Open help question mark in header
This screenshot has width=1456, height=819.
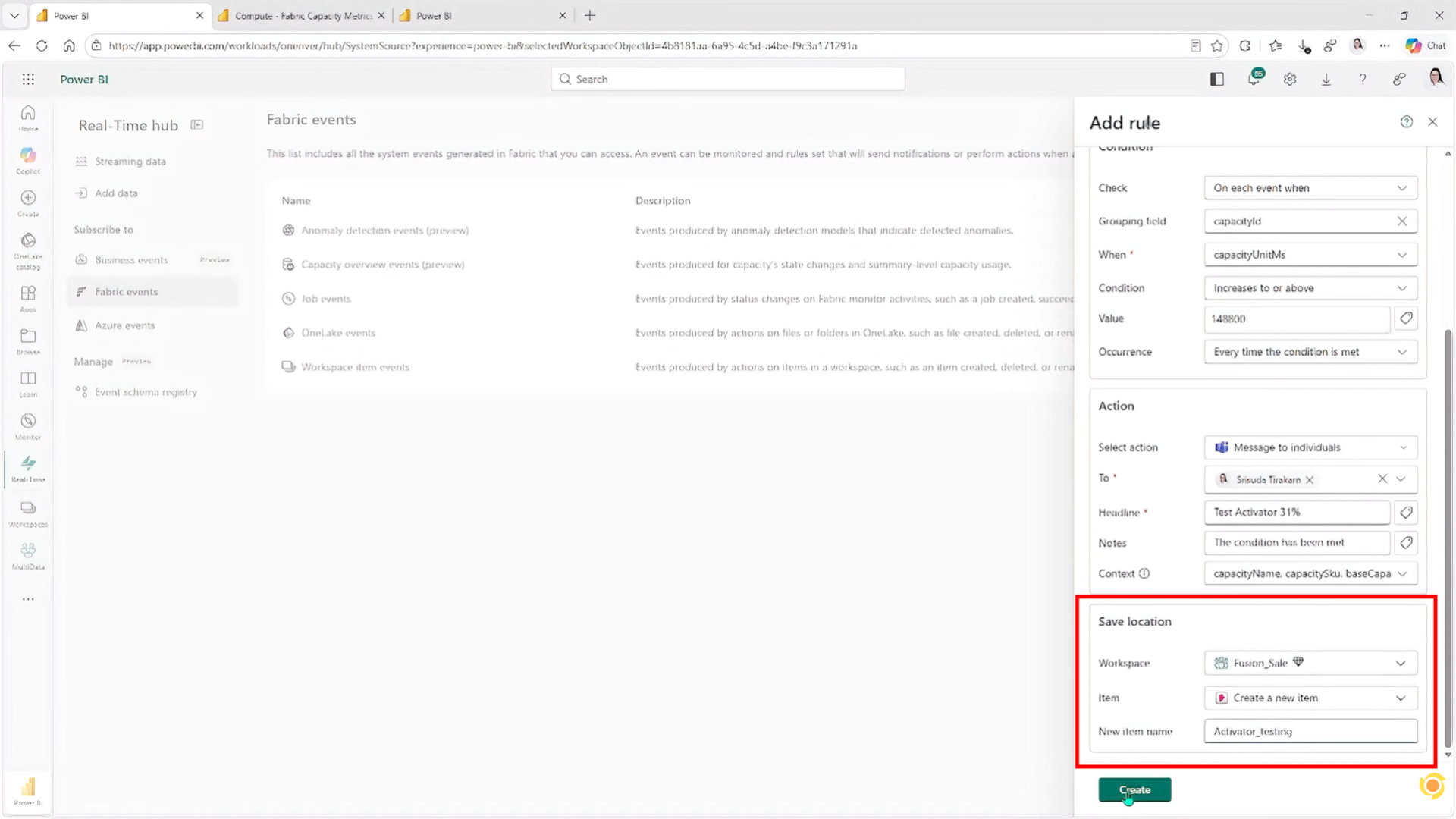(1363, 79)
